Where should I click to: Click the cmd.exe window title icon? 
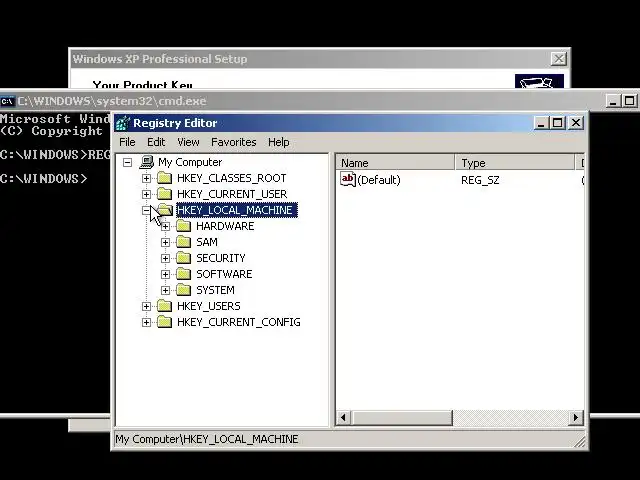point(7,101)
